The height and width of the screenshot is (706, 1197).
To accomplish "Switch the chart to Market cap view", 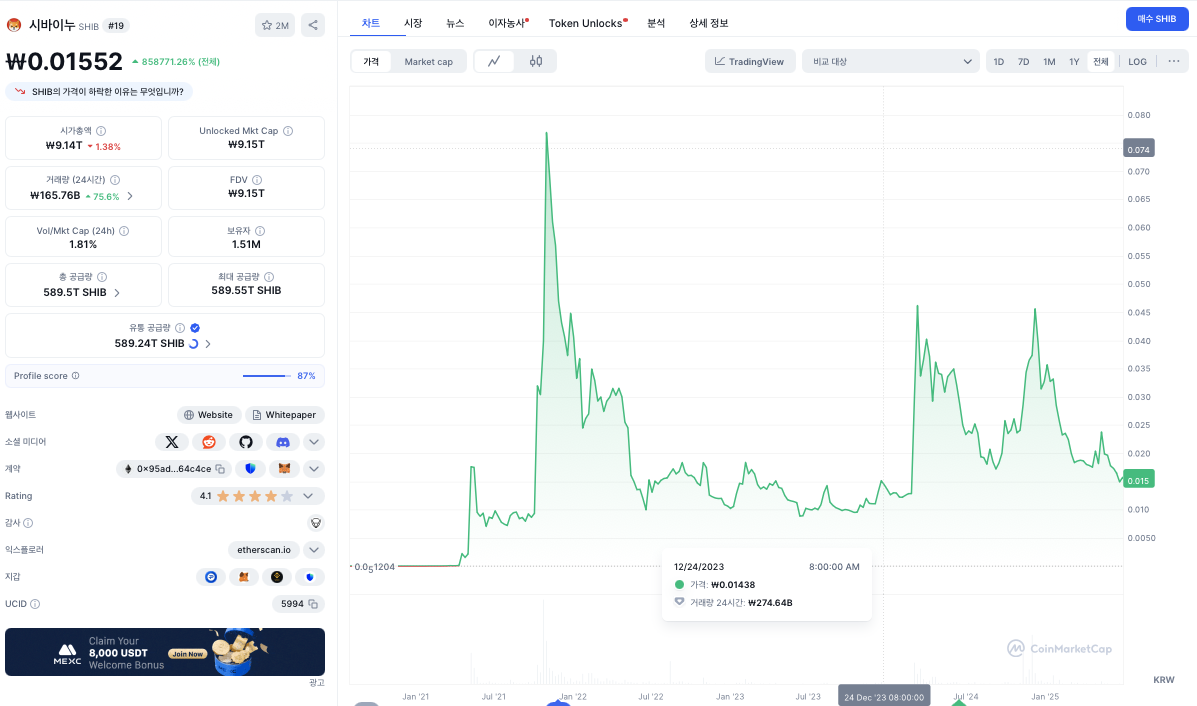I will click(x=428, y=62).
